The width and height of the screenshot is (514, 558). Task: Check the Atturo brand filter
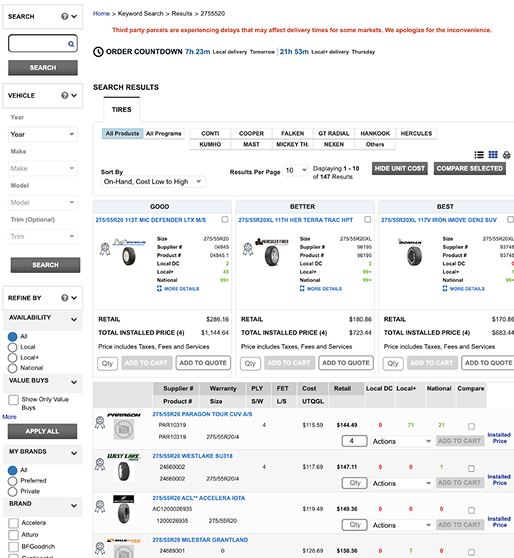[x=14, y=535]
